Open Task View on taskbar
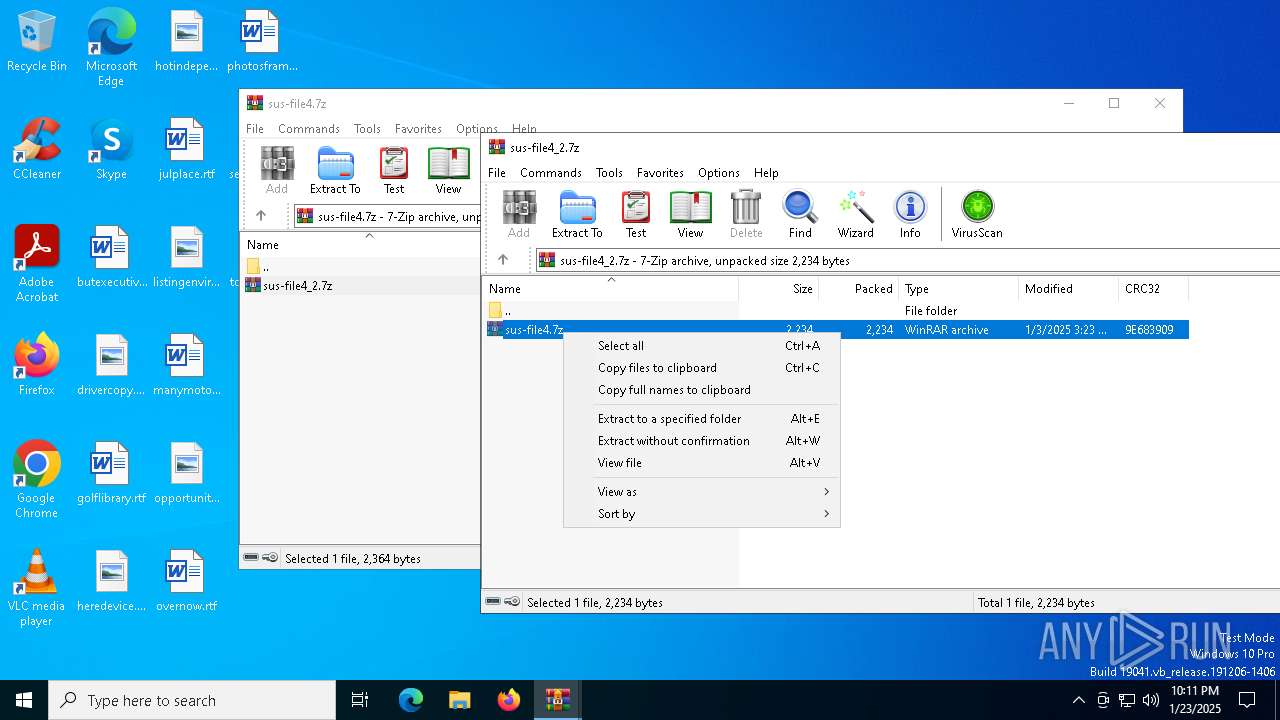 point(360,700)
